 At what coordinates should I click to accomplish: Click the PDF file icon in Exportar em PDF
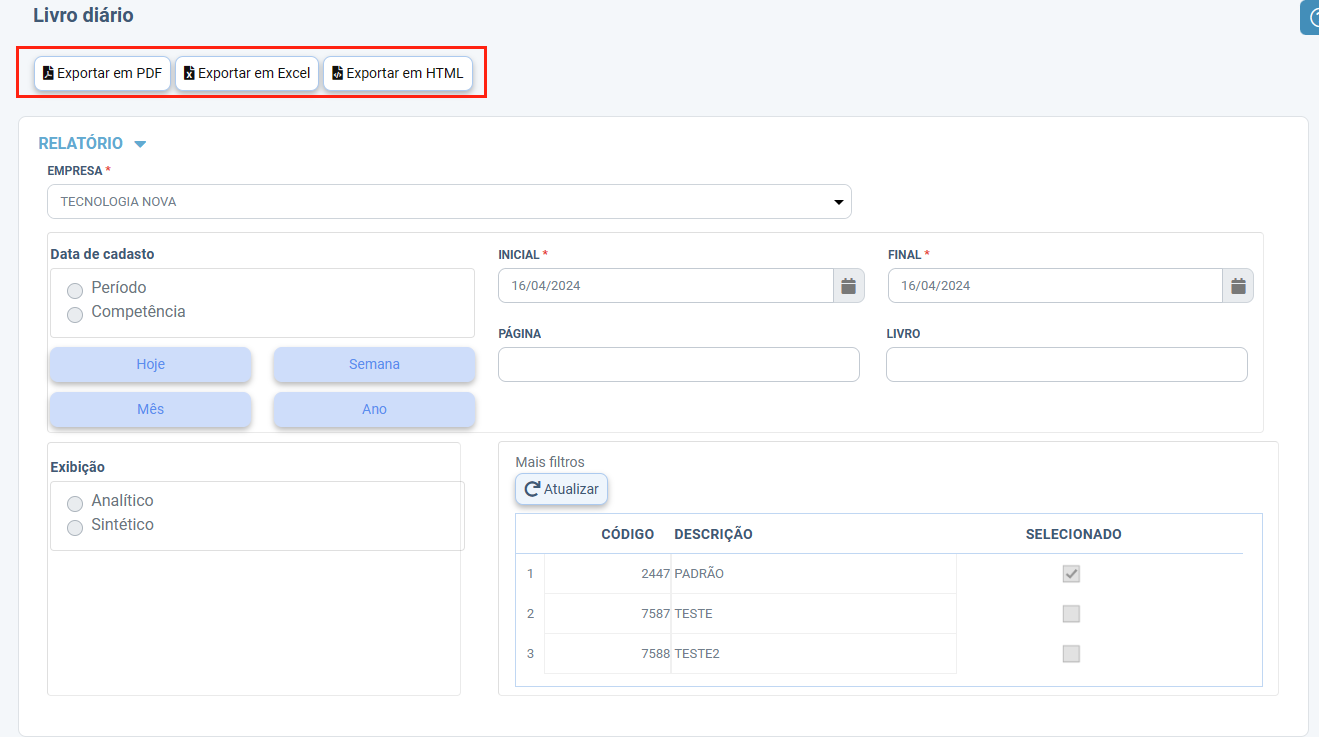[48, 73]
